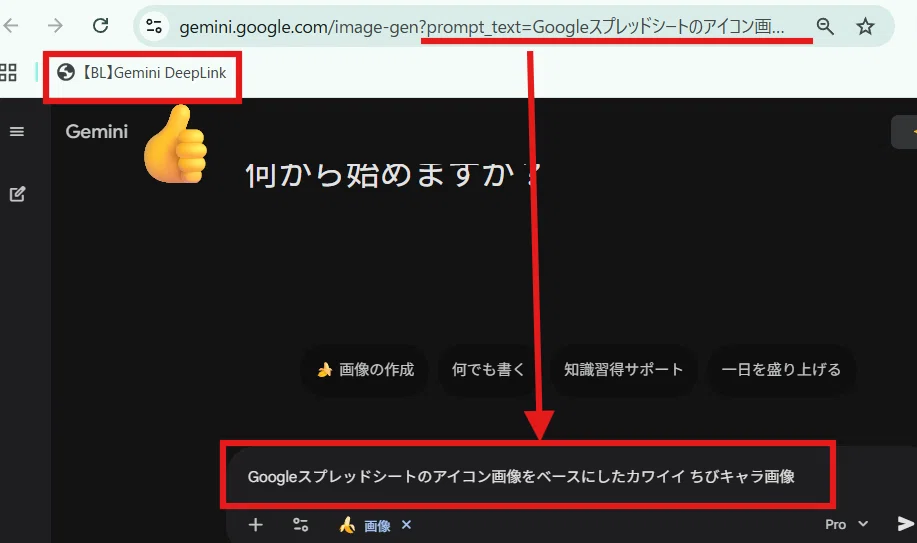Viewport: 917px width, 543px height.
Task: Click the 画像 tool chip with banana icon
Action: coord(366,525)
